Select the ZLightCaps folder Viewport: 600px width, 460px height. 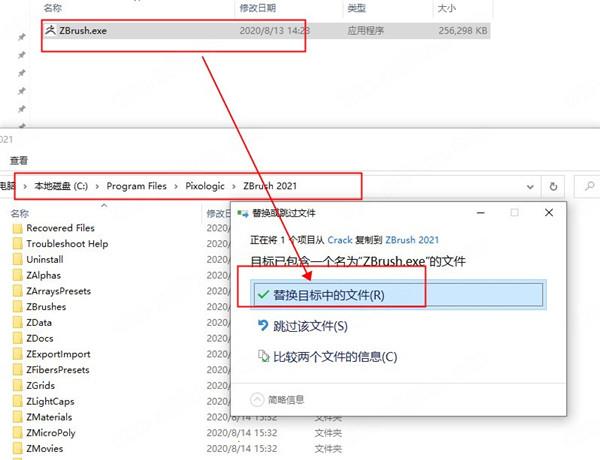pos(51,401)
